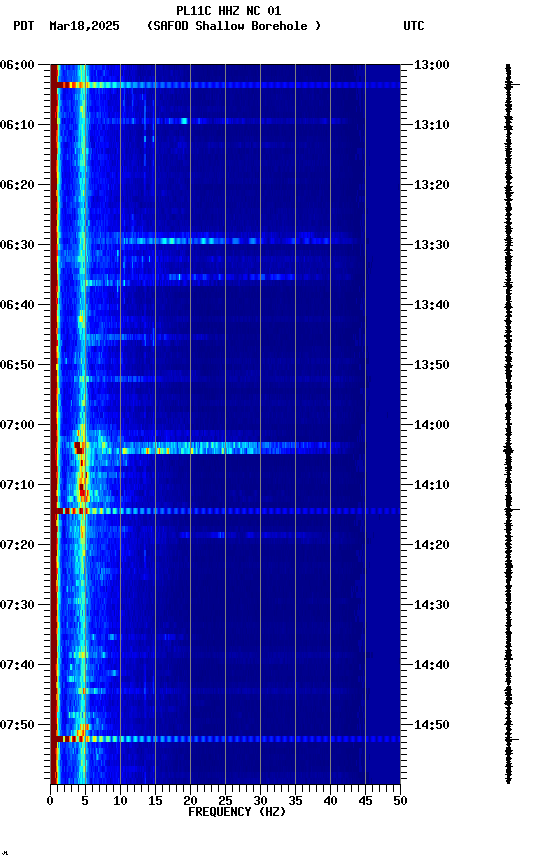Click the 07:30 PDT time label
552x864 pixels.
[x=17, y=605]
